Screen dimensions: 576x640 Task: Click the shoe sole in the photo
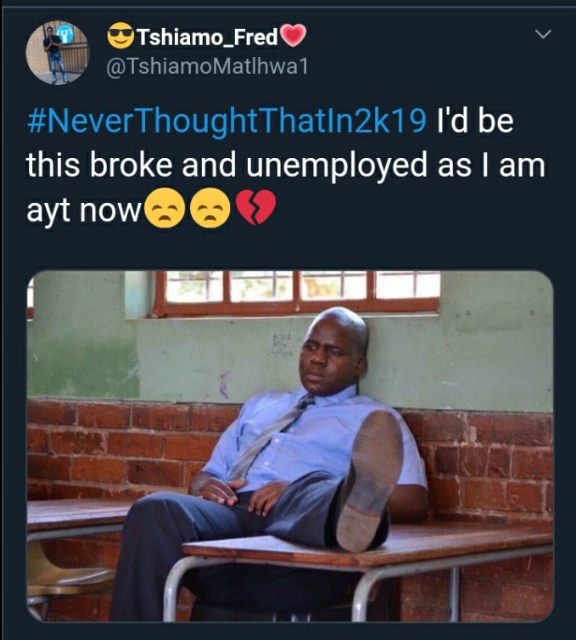369,481
